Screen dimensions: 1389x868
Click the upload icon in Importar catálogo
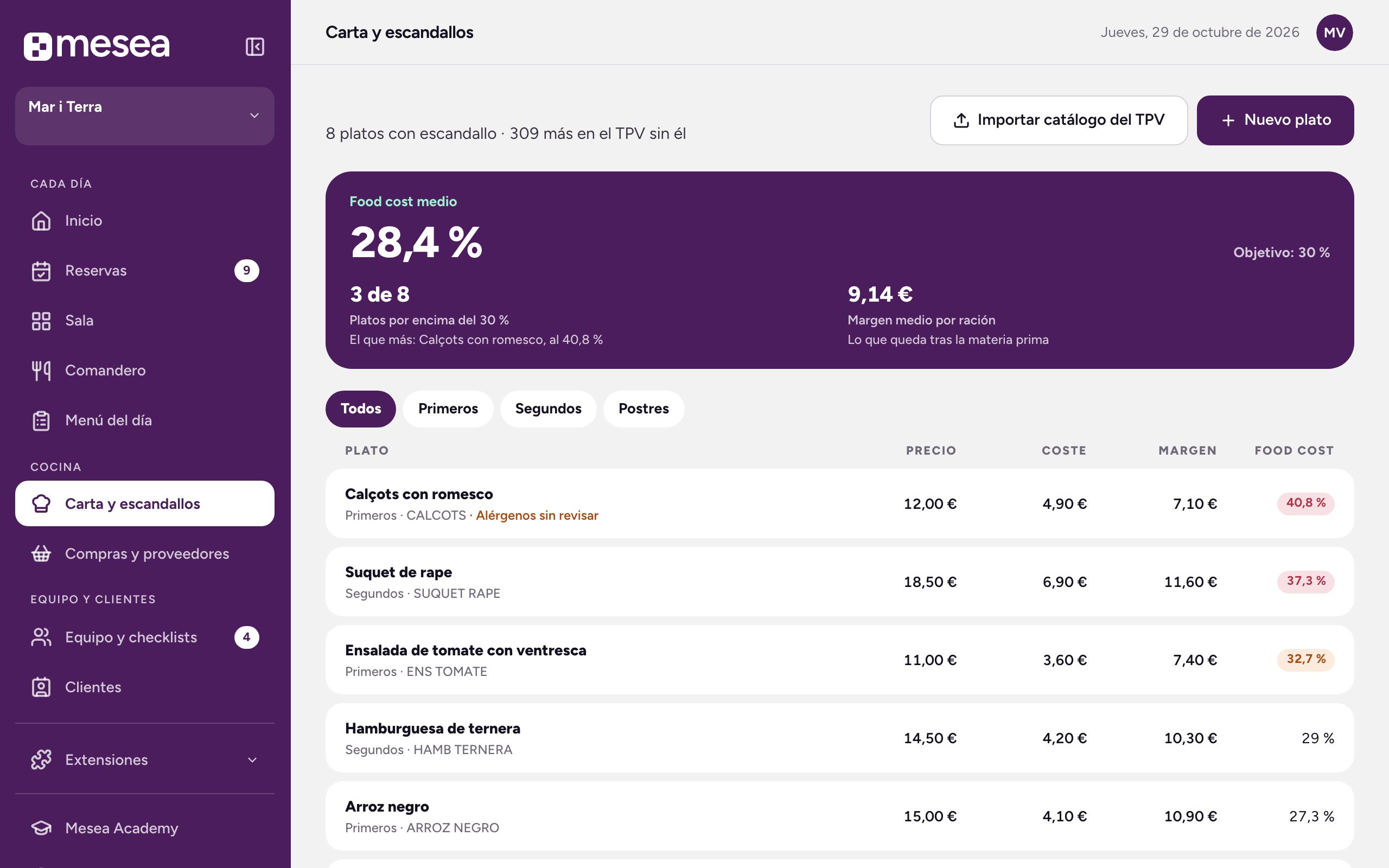961,120
